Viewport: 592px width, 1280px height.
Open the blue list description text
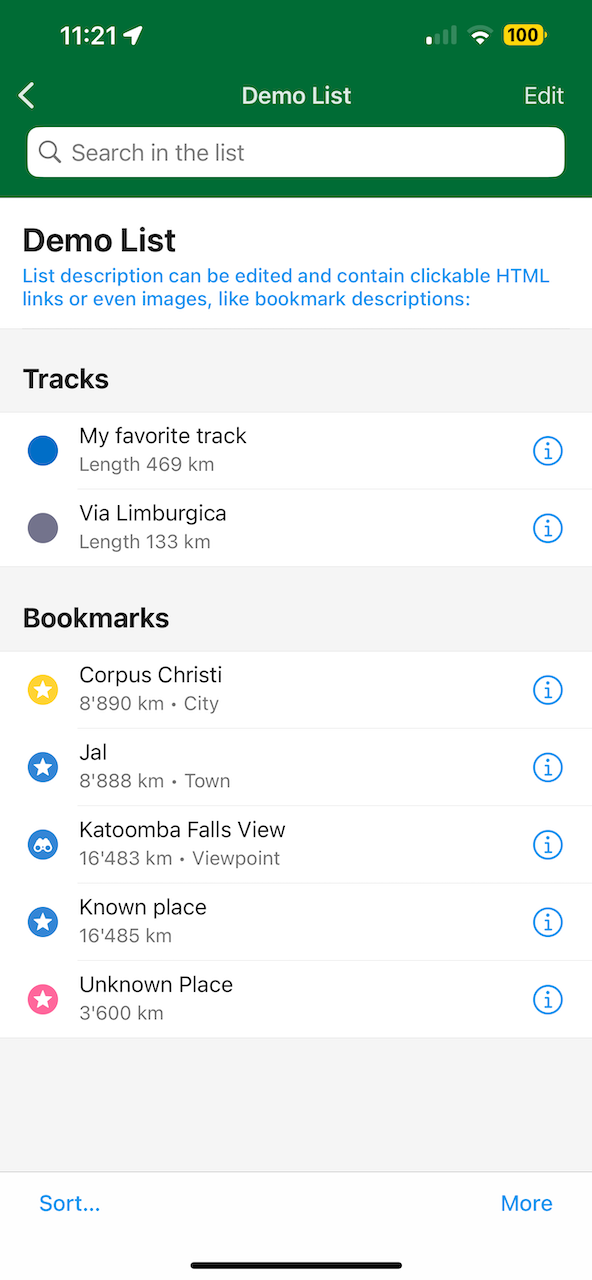click(286, 287)
